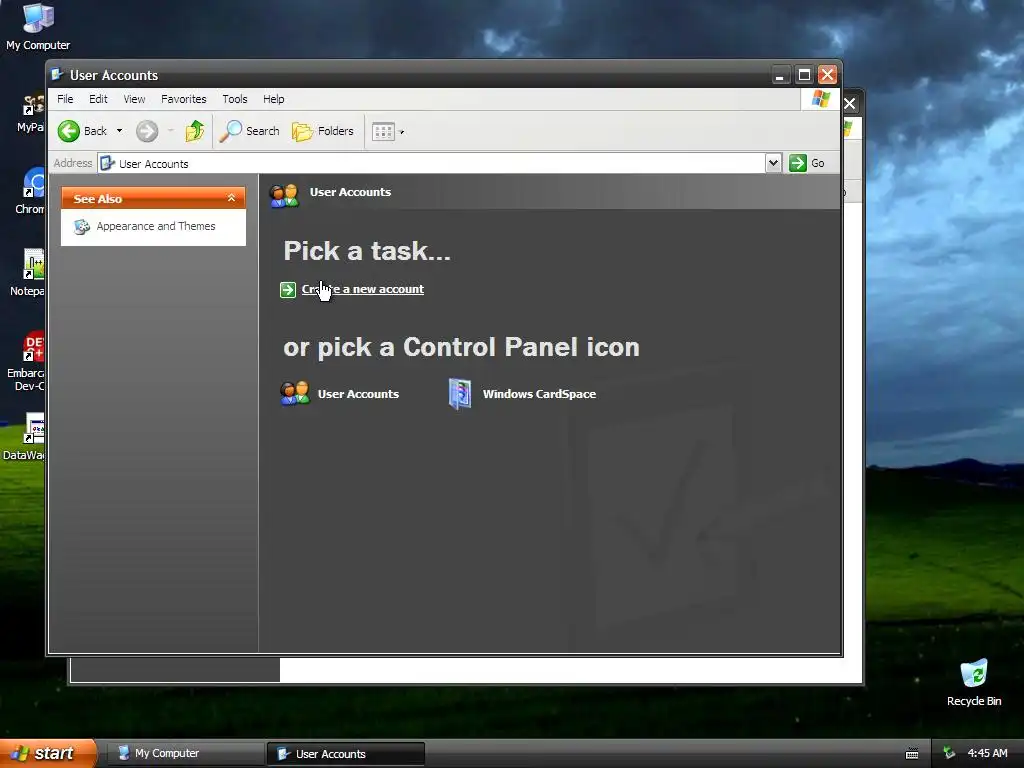Click the Up folder toolbar icon
1024x768 pixels.
tap(194, 131)
